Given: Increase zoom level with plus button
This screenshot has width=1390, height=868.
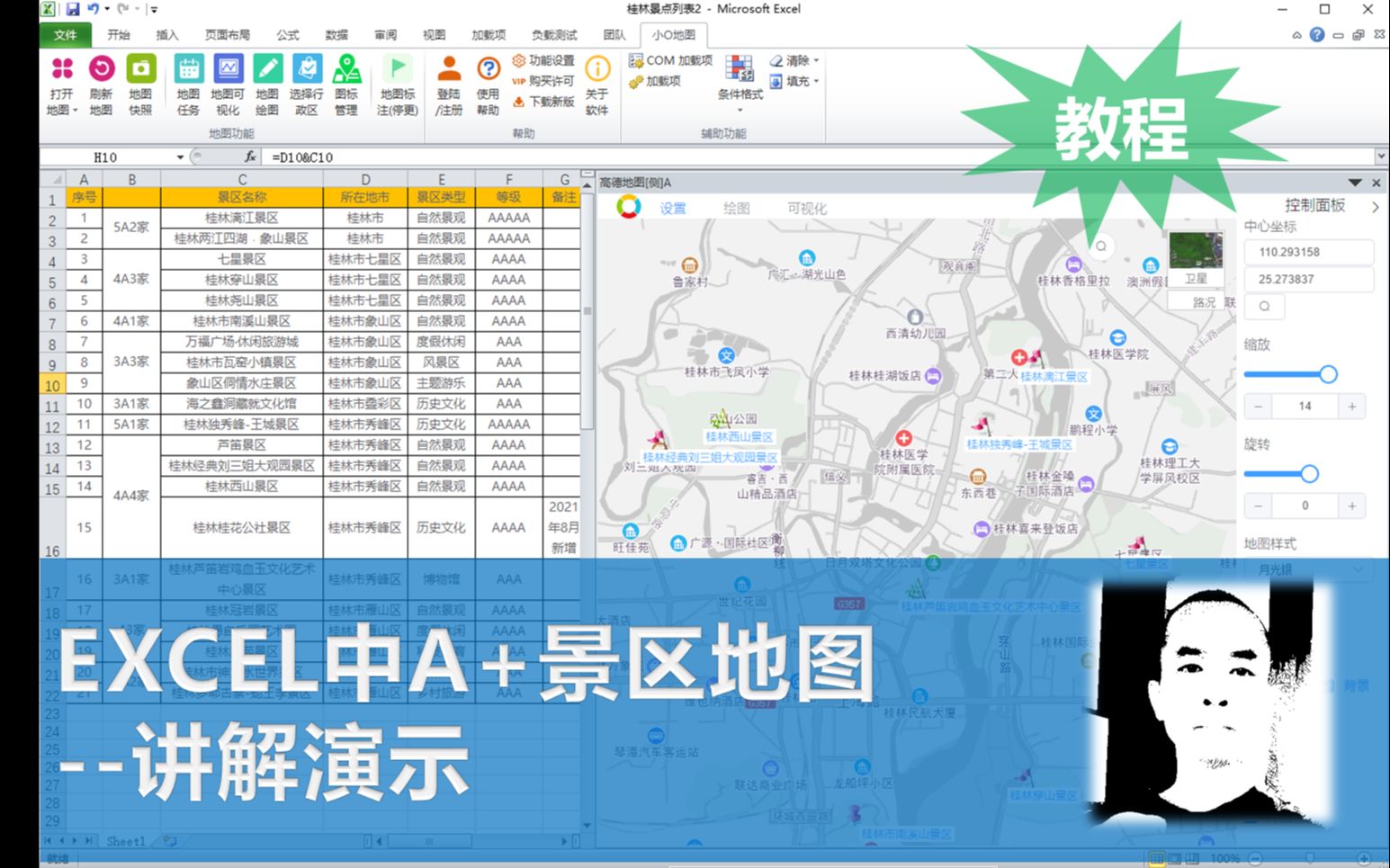Looking at the screenshot, I should click(x=1352, y=407).
